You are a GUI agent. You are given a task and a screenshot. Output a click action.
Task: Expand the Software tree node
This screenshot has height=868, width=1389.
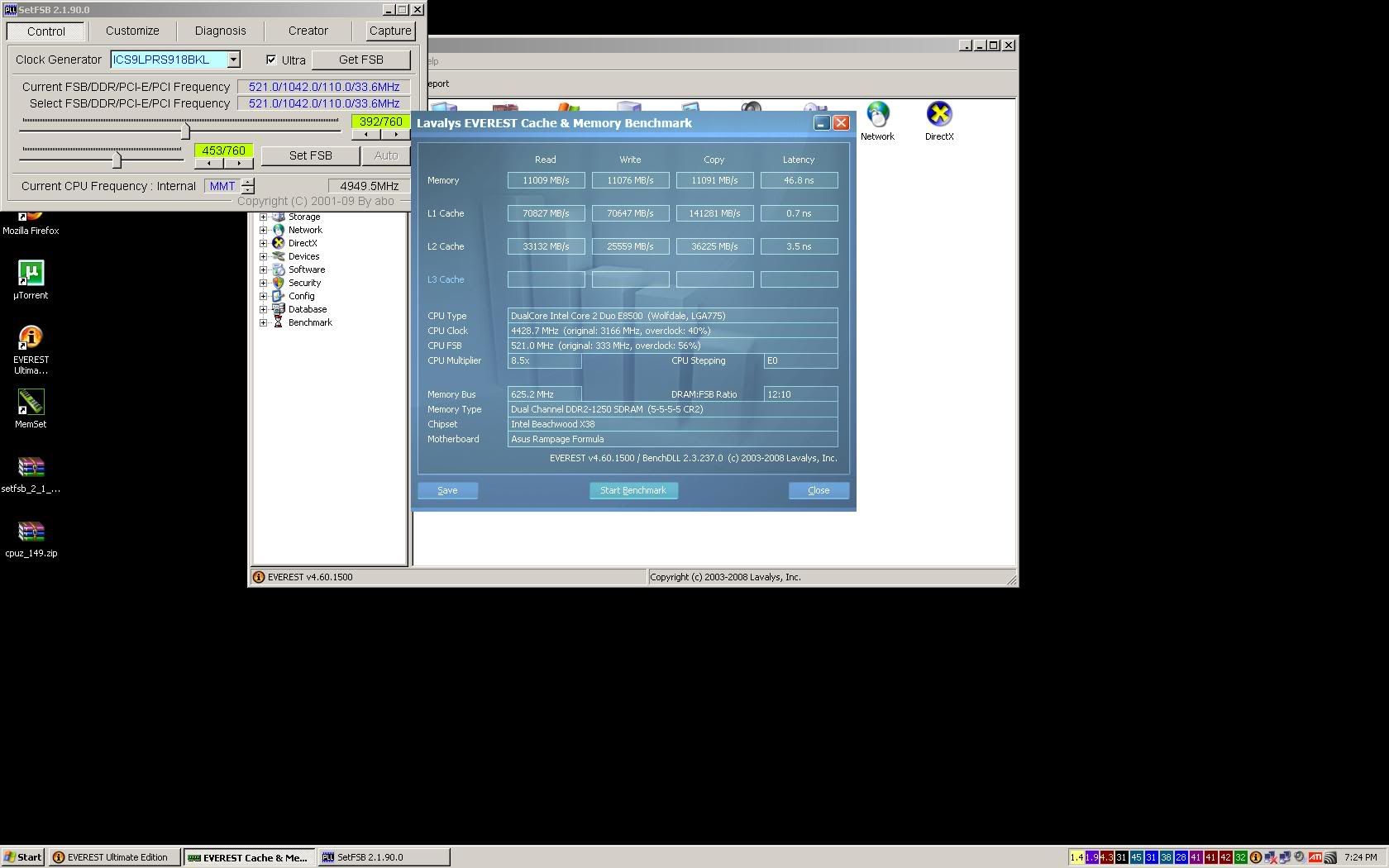pyautogui.click(x=263, y=269)
